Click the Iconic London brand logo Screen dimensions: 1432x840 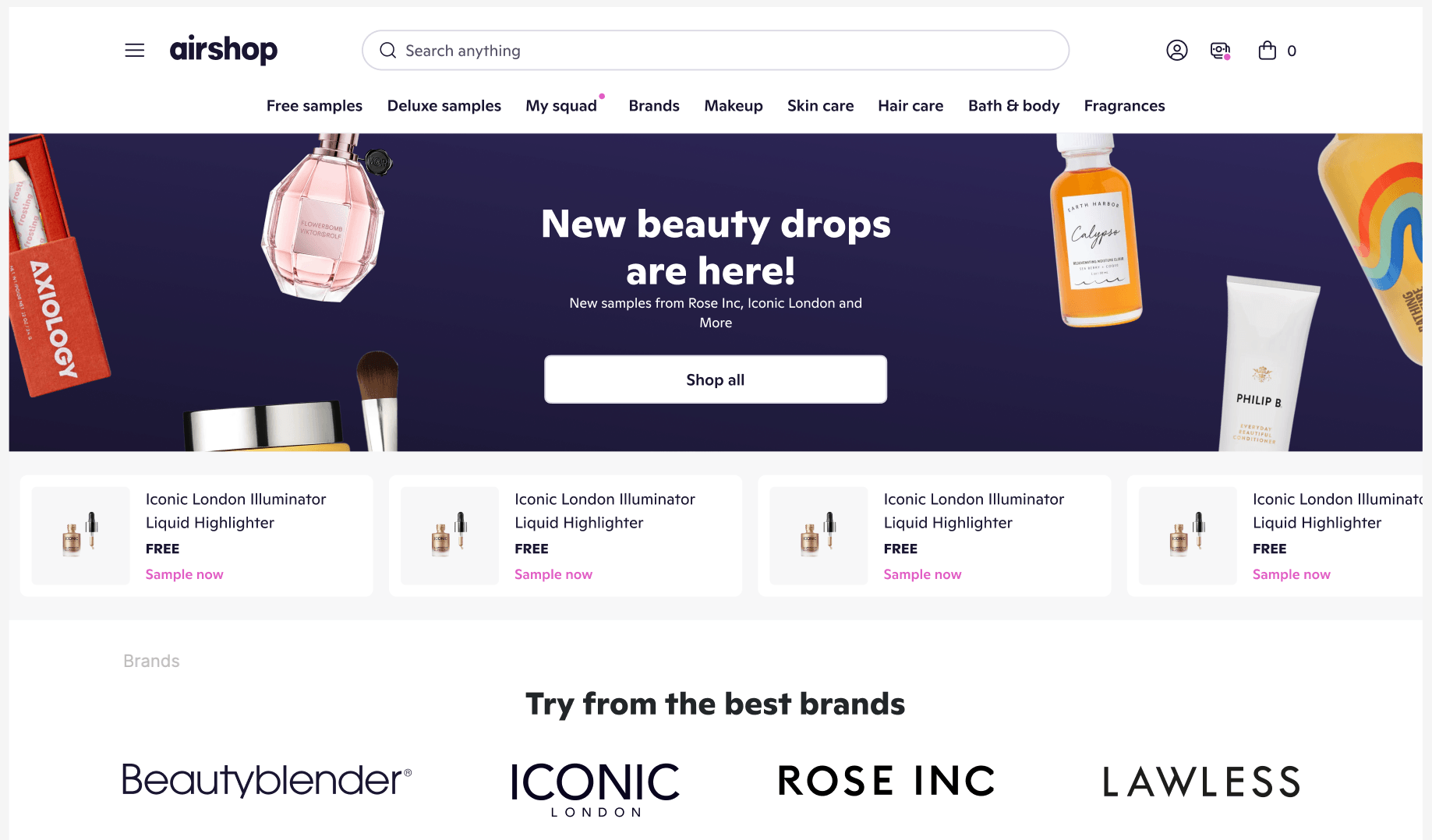click(596, 789)
